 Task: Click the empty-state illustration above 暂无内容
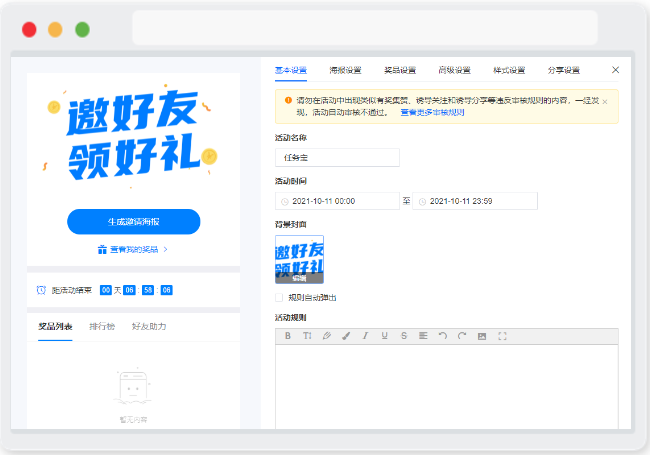(x=133, y=386)
